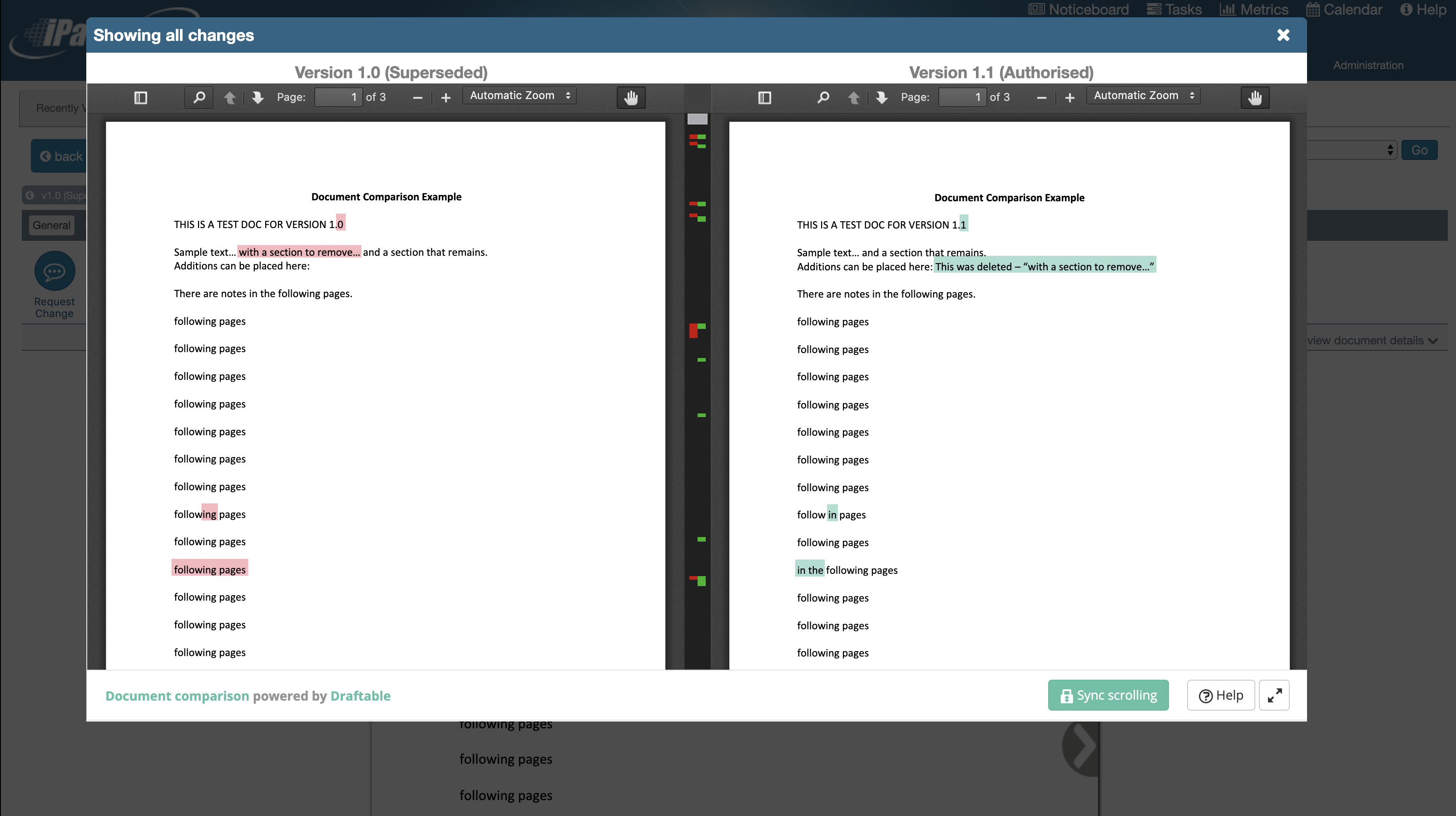Zoom in on right Version 1.1 viewer
This screenshot has width=1456, height=816.
click(x=1070, y=97)
